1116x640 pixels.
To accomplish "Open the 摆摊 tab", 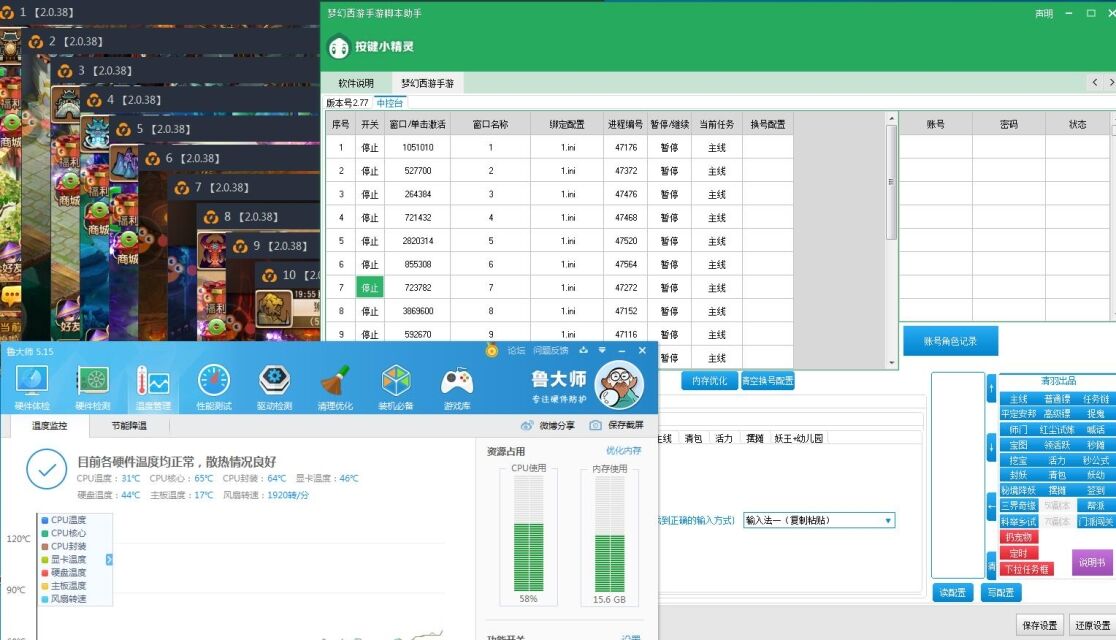I will [754, 439].
